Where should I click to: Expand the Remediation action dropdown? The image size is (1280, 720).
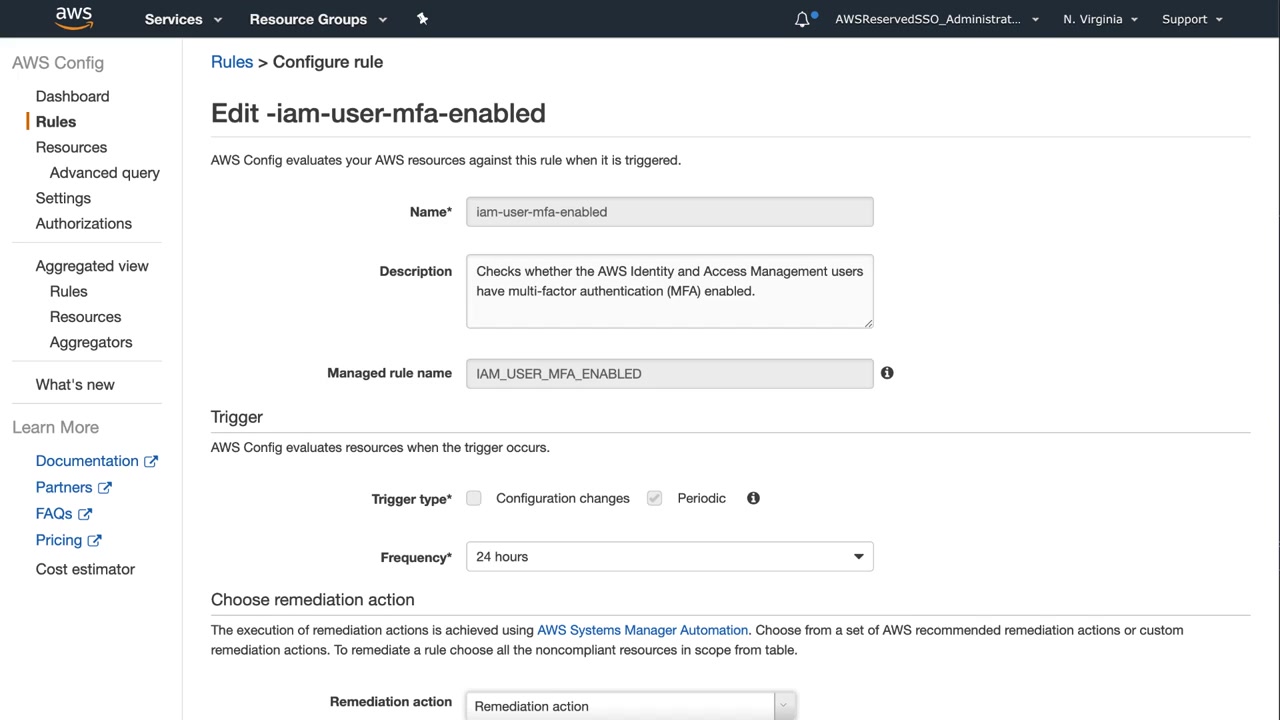tap(630, 706)
